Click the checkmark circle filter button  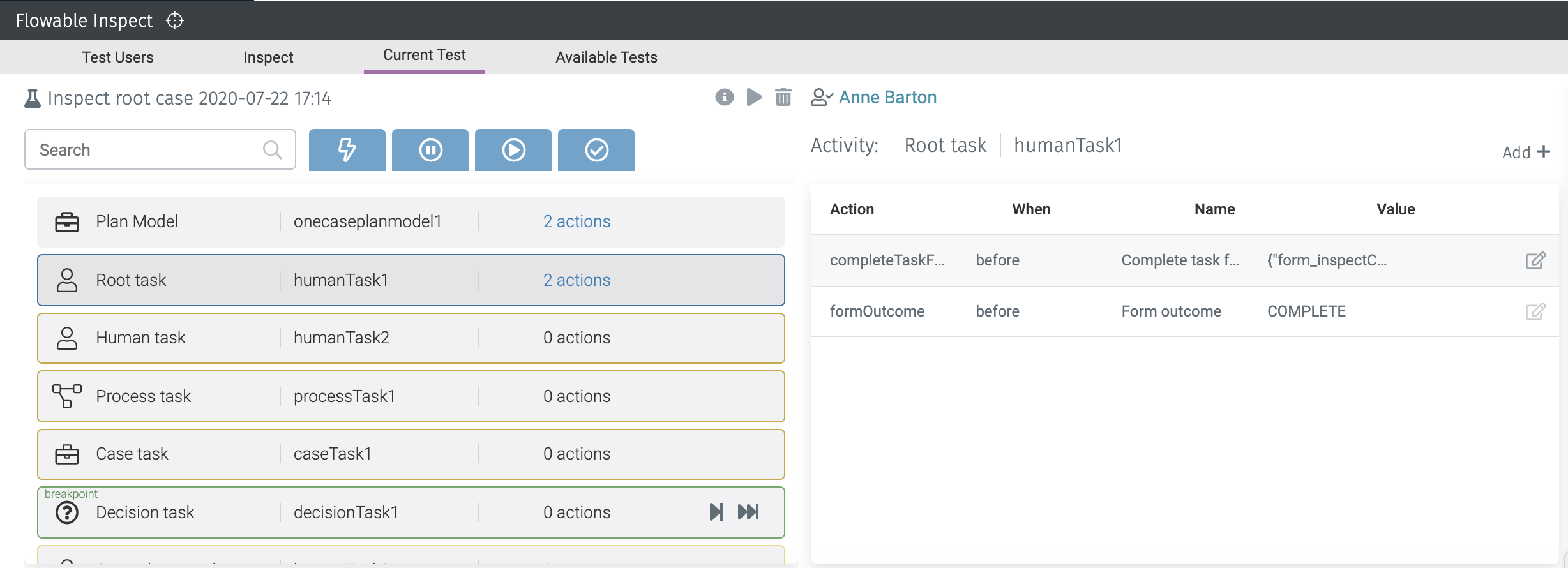point(596,150)
